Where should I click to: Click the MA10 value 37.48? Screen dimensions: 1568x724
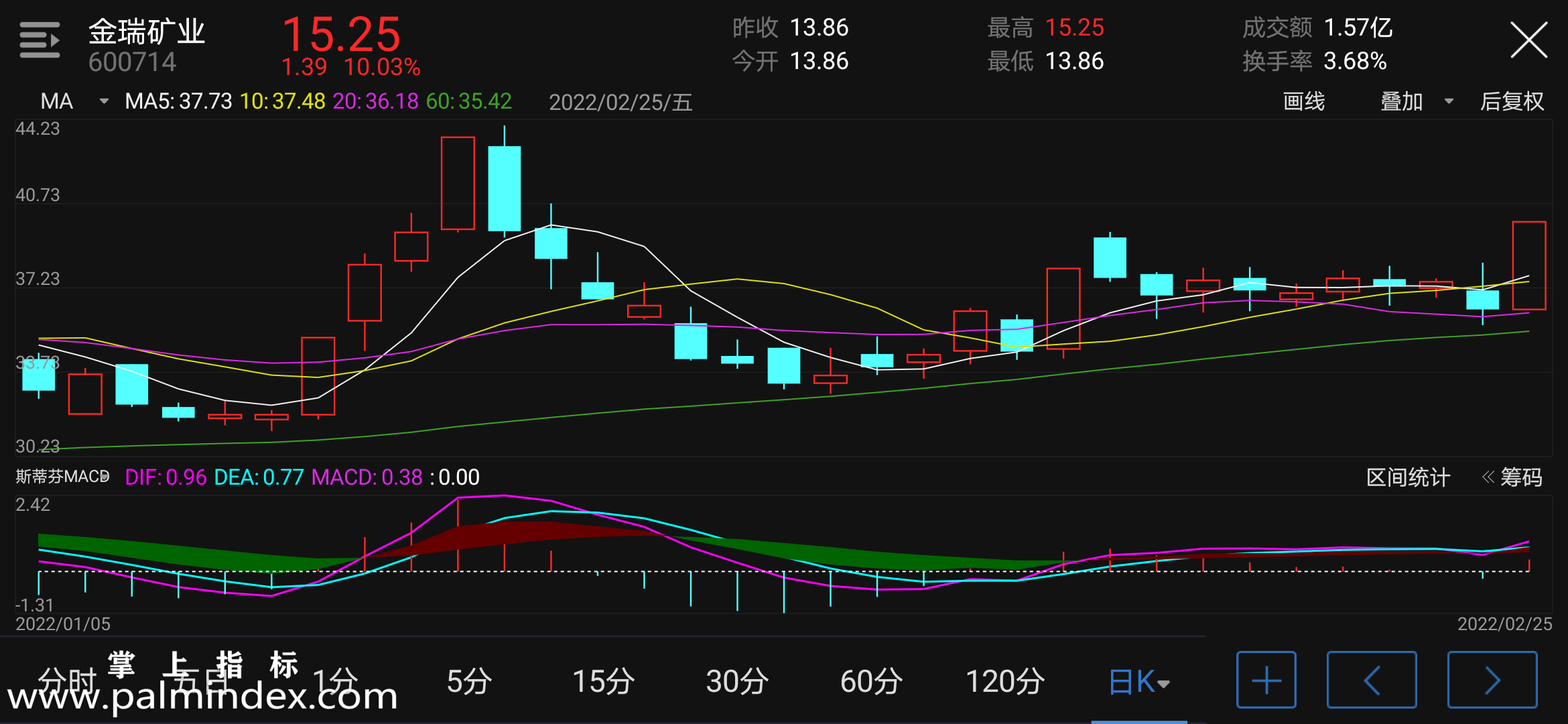click(283, 101)
